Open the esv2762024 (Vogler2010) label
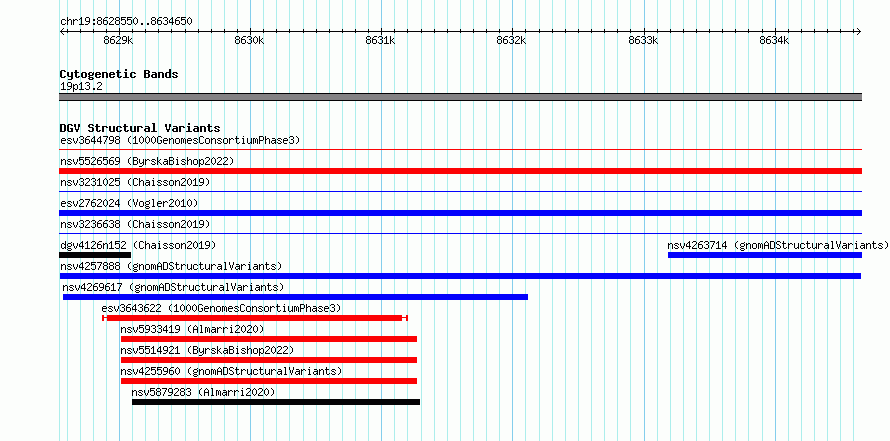890x441 pixels. click(x=129, y=203)
